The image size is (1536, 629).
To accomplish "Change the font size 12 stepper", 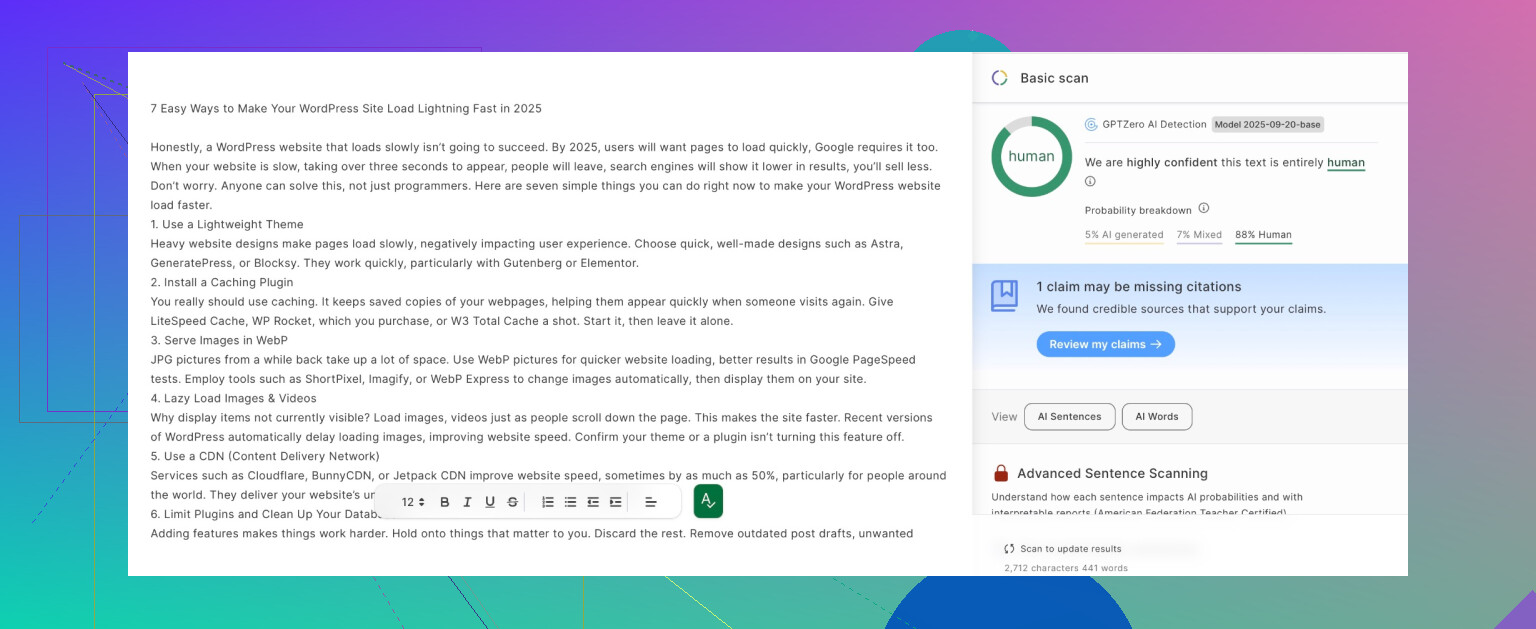I will tap(413, 502).
